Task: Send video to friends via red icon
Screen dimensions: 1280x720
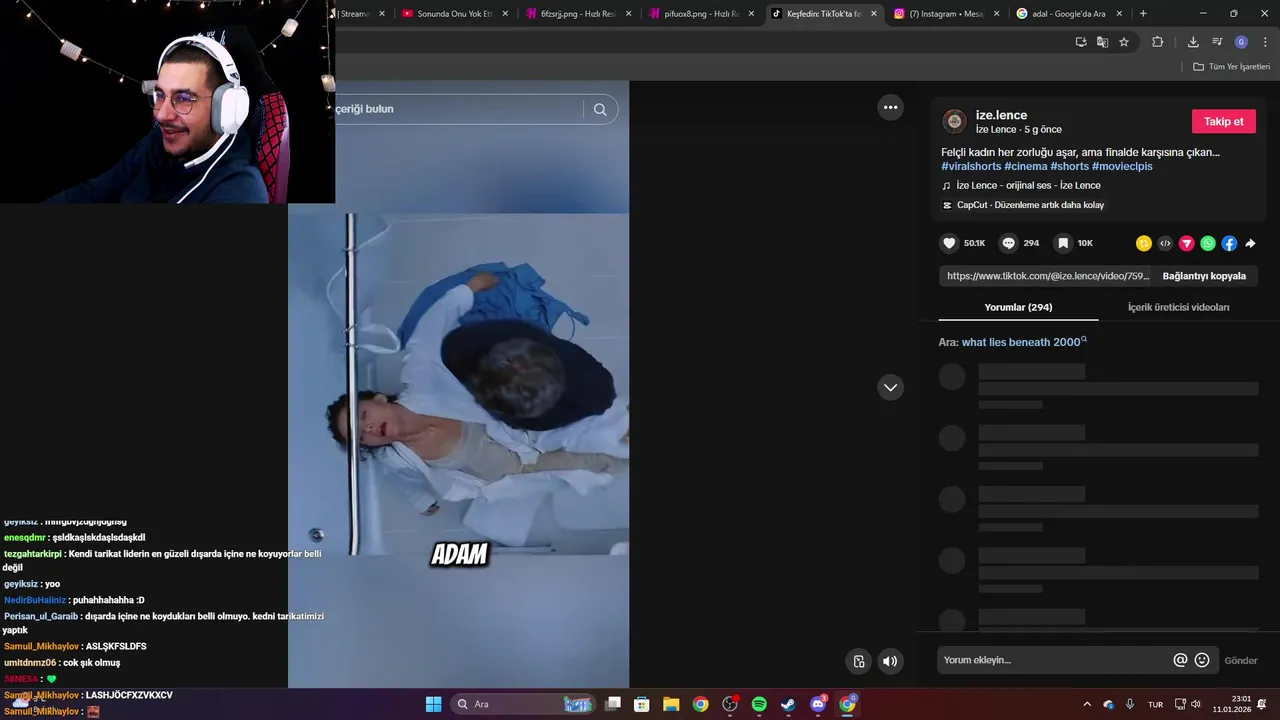Action: tap(1187, 243)
